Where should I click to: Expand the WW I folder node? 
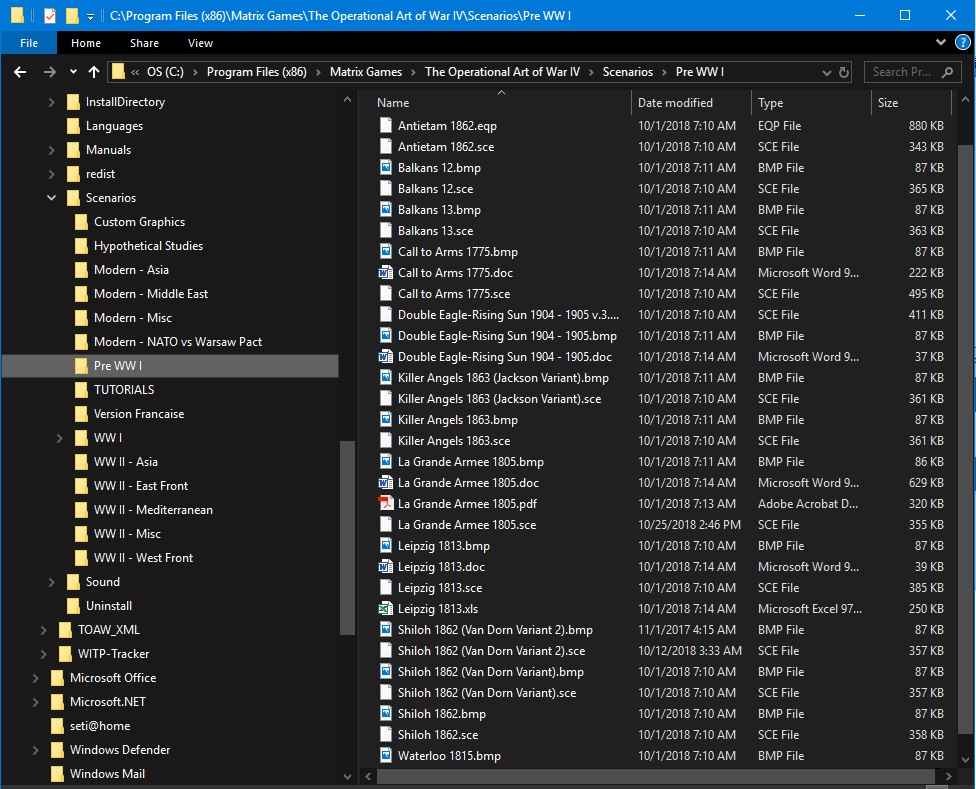click(60, 438)
